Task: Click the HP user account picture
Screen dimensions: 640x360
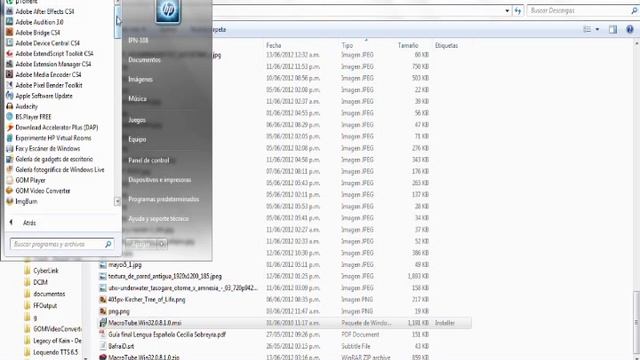Action: tap(168, 11)
